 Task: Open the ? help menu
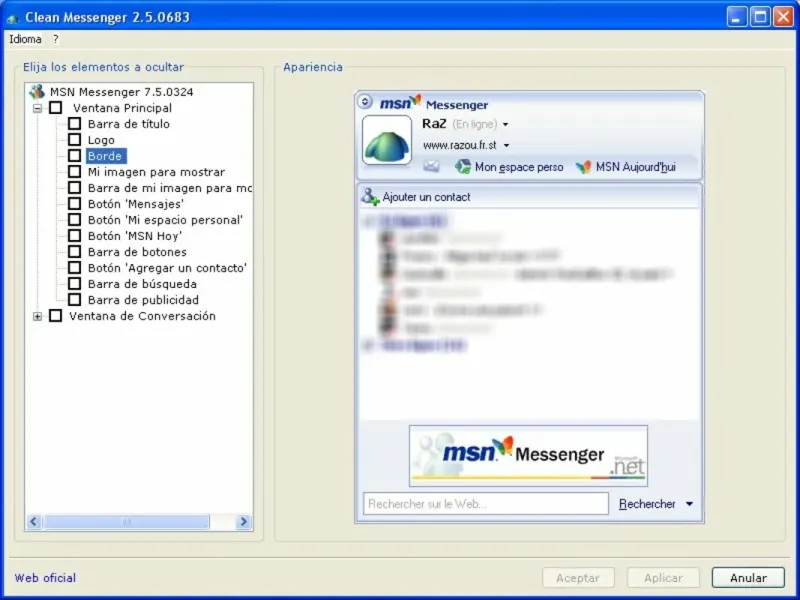pos(56,39)
